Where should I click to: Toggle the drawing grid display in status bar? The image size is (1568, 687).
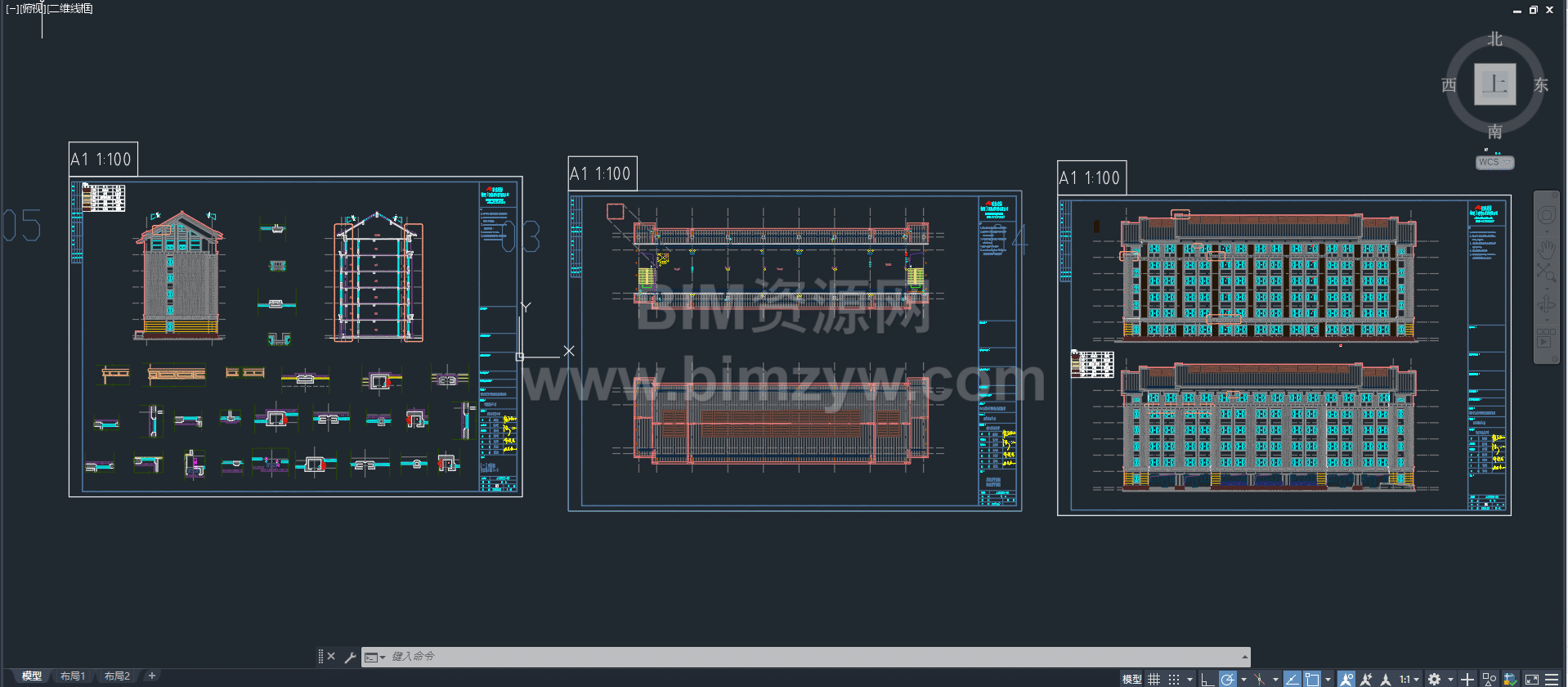click(1154, 680)
